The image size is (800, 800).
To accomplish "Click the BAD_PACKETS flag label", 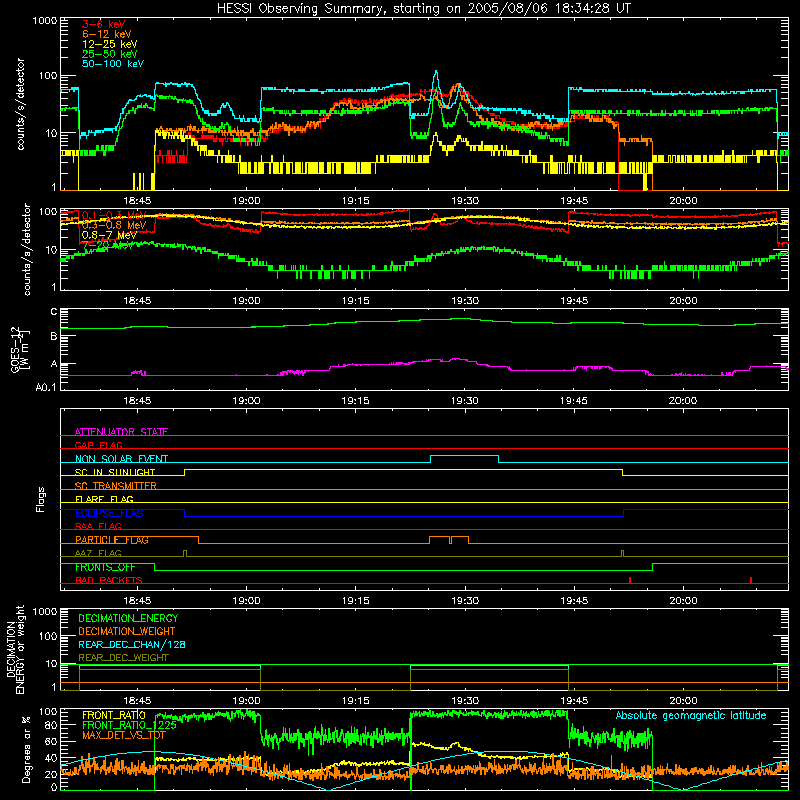I will (109, 580).
